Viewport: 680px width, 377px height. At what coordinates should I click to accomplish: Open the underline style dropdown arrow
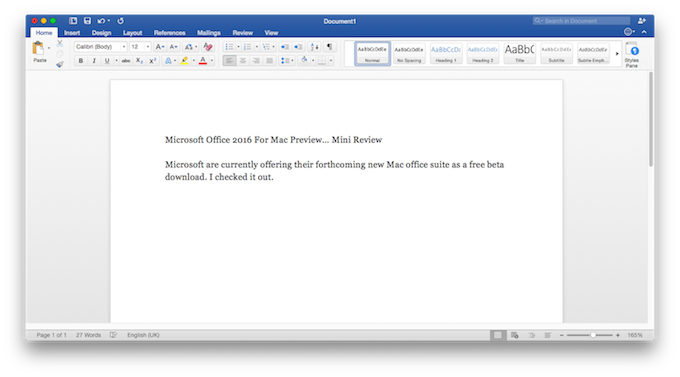[x=116, y=61]
